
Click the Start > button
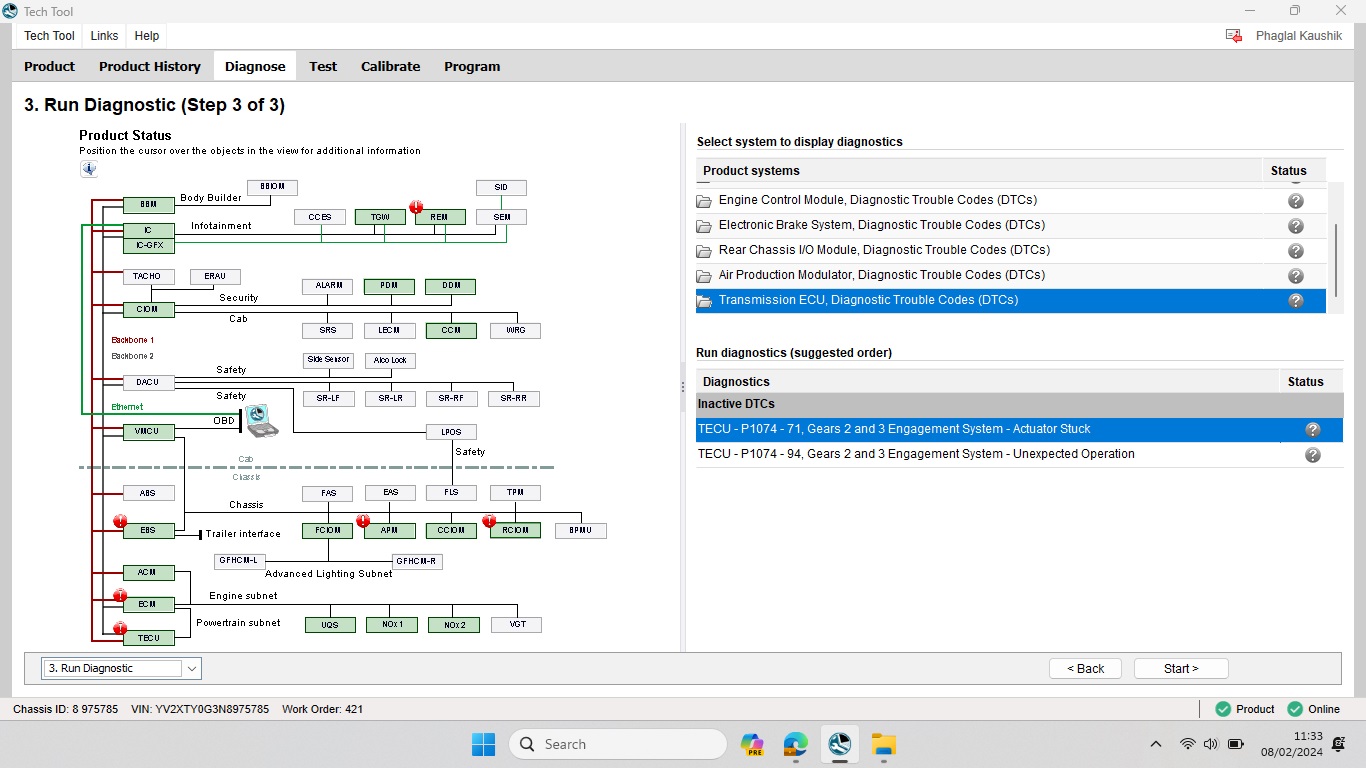(1181, 669)
